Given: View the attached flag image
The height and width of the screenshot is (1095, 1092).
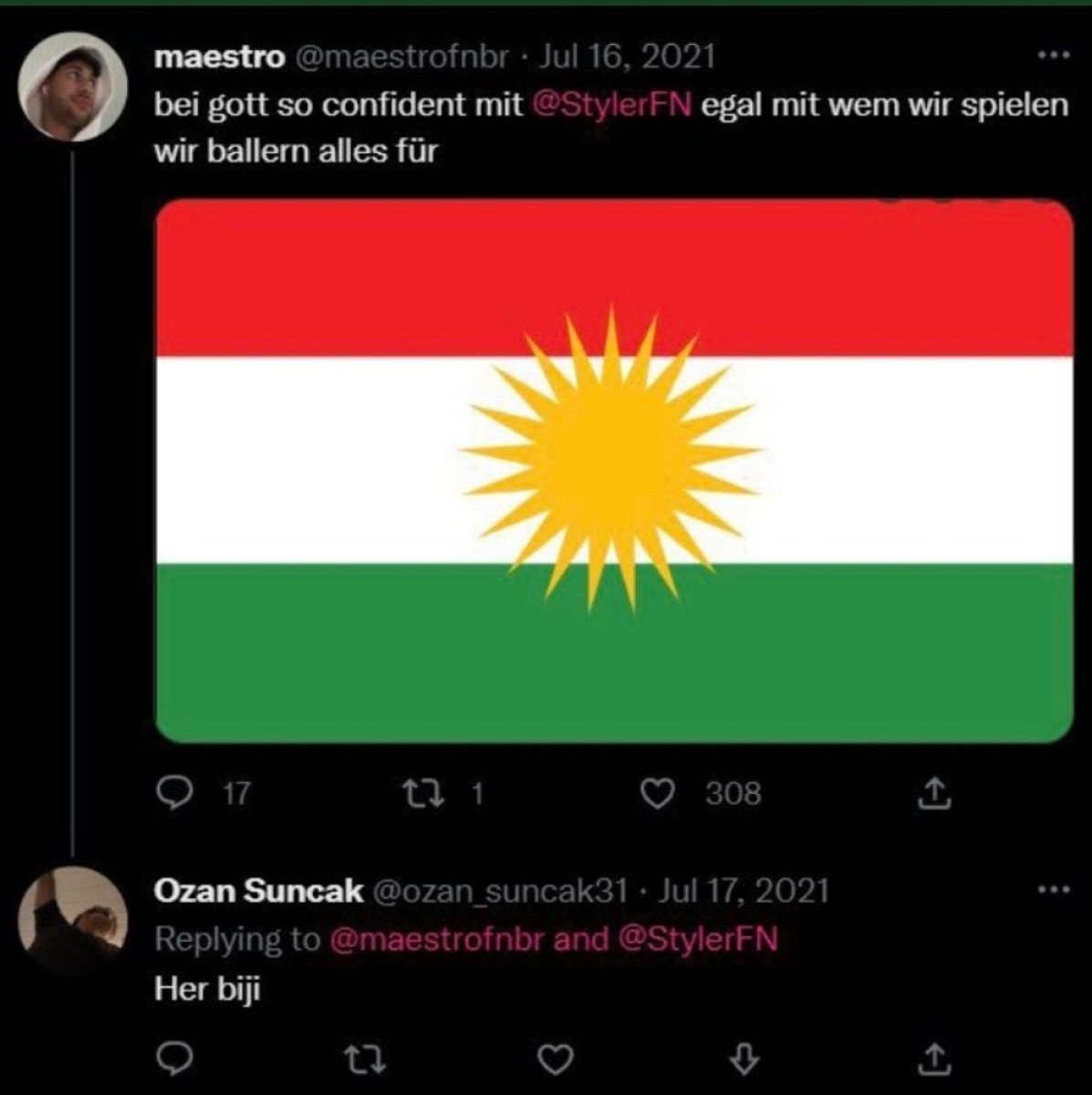Looking at the screenshot, I should point(614,471).
